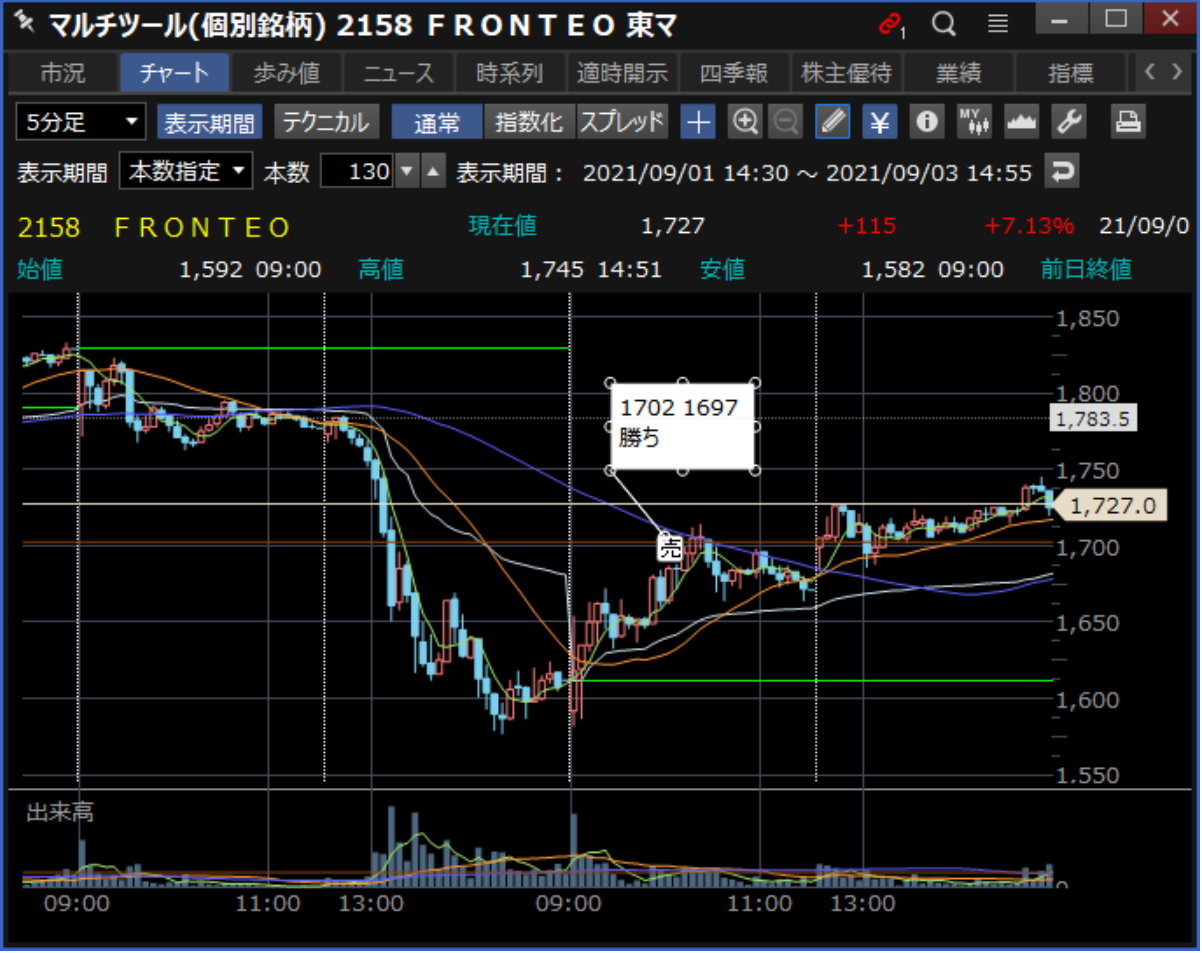Click the last 13:00 time axis label
1202x953 pixels.
pos(864,903)
